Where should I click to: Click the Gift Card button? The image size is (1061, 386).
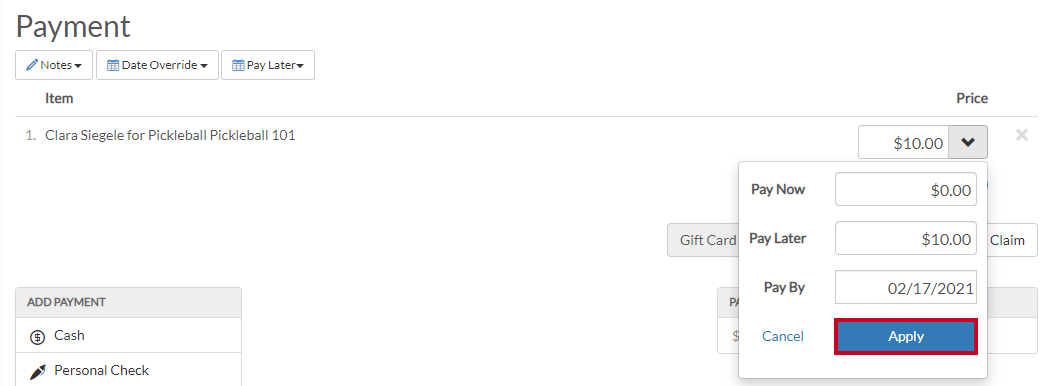[x=703, y=240]
